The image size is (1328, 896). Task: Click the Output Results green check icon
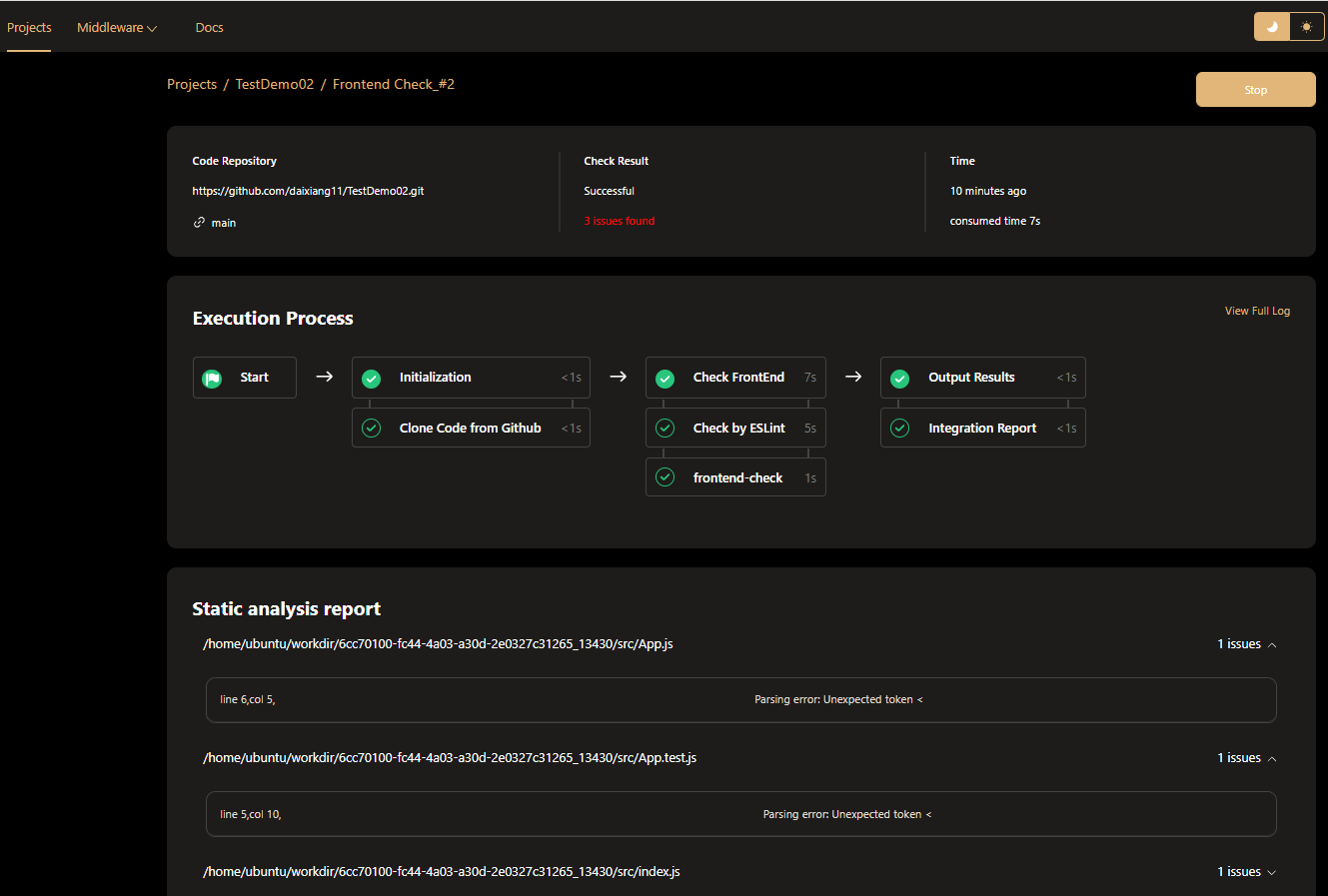(899, 378)
